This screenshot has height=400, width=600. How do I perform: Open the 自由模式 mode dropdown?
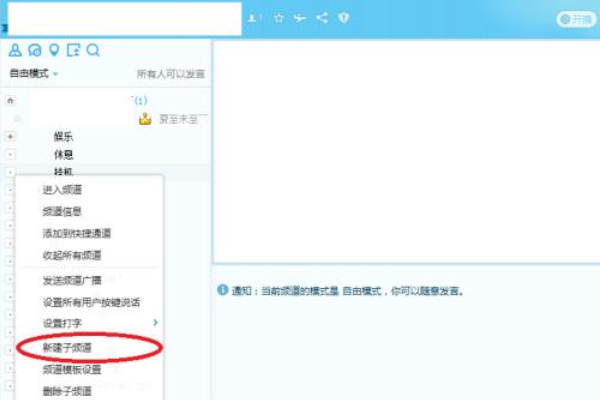34,74
